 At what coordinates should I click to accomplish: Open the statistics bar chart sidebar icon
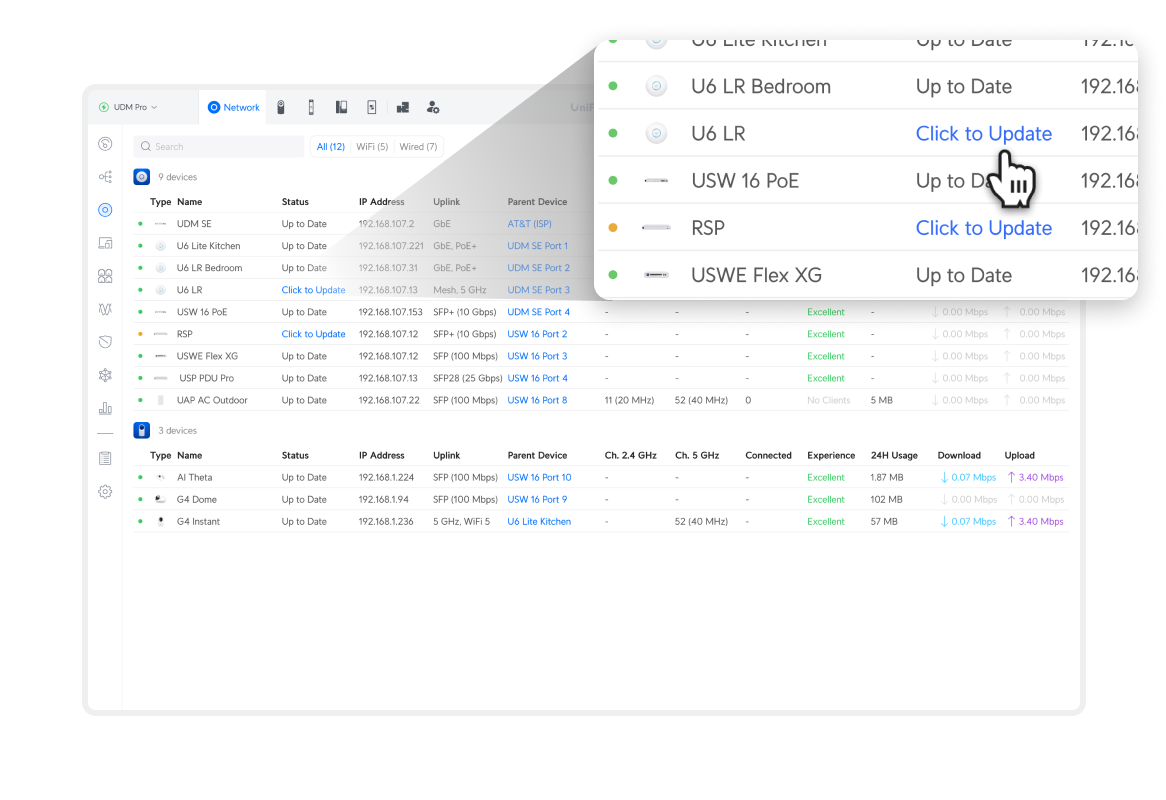(105, 408)
